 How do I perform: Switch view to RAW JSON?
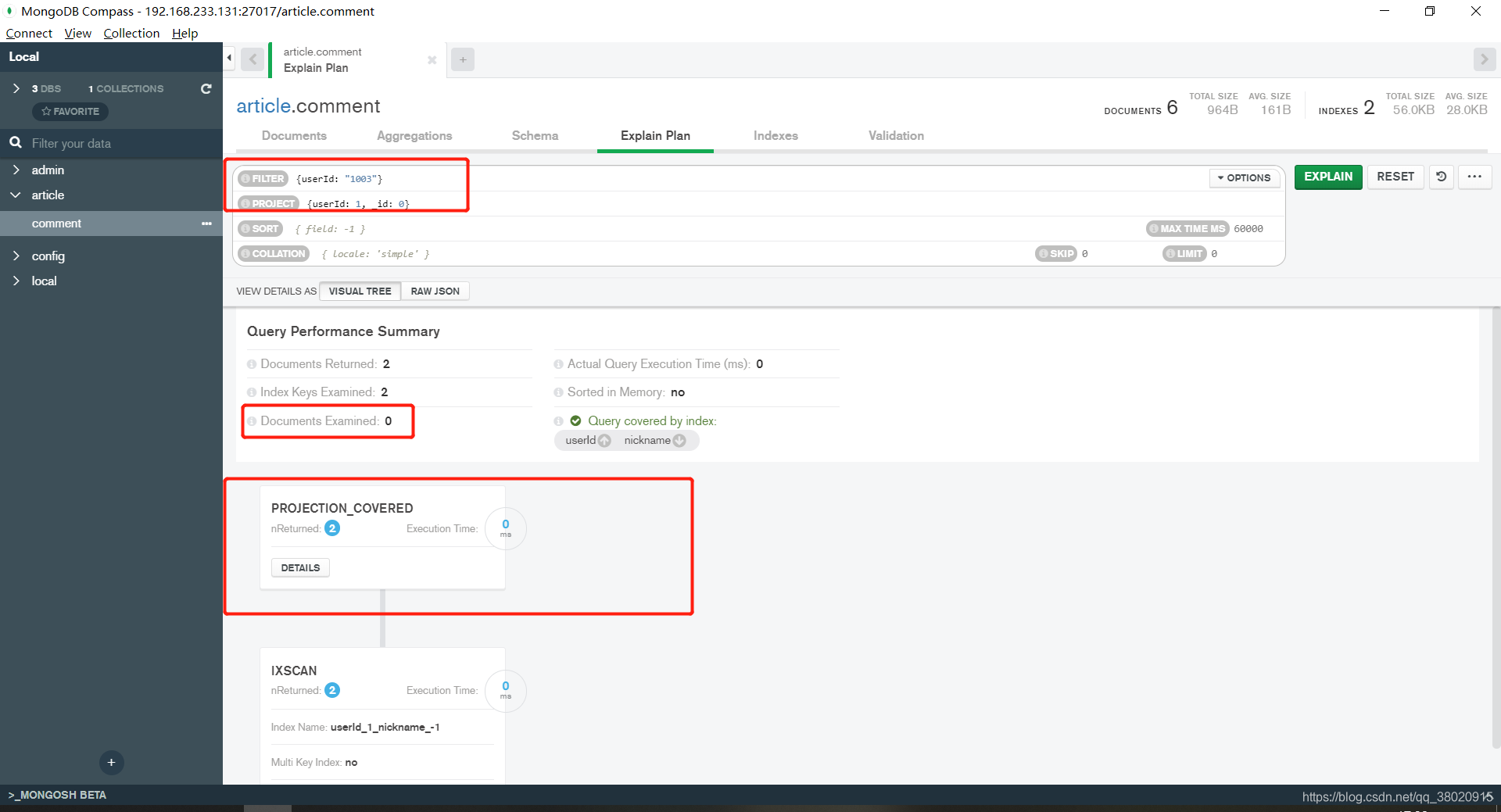[x=435, y=291]
